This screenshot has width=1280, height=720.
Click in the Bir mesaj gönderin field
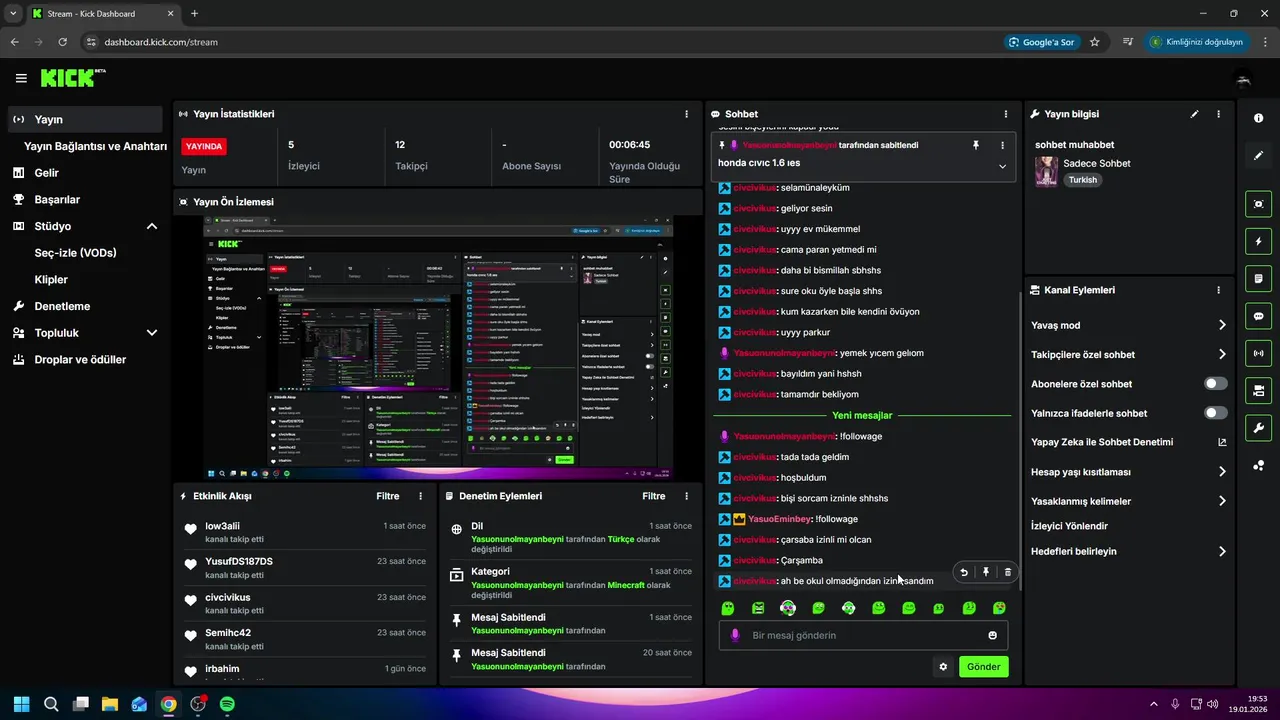(863, 635)
